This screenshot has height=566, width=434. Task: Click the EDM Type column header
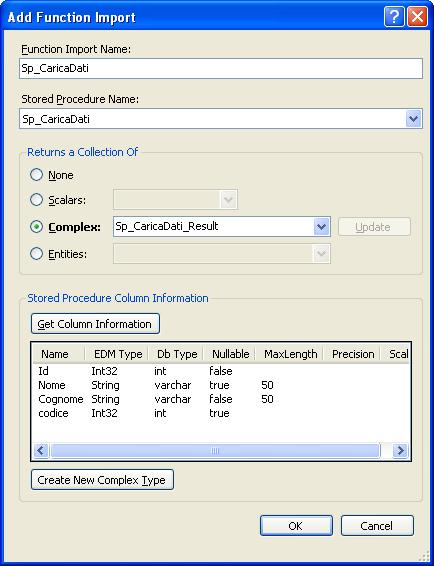[x=117, y=354]
